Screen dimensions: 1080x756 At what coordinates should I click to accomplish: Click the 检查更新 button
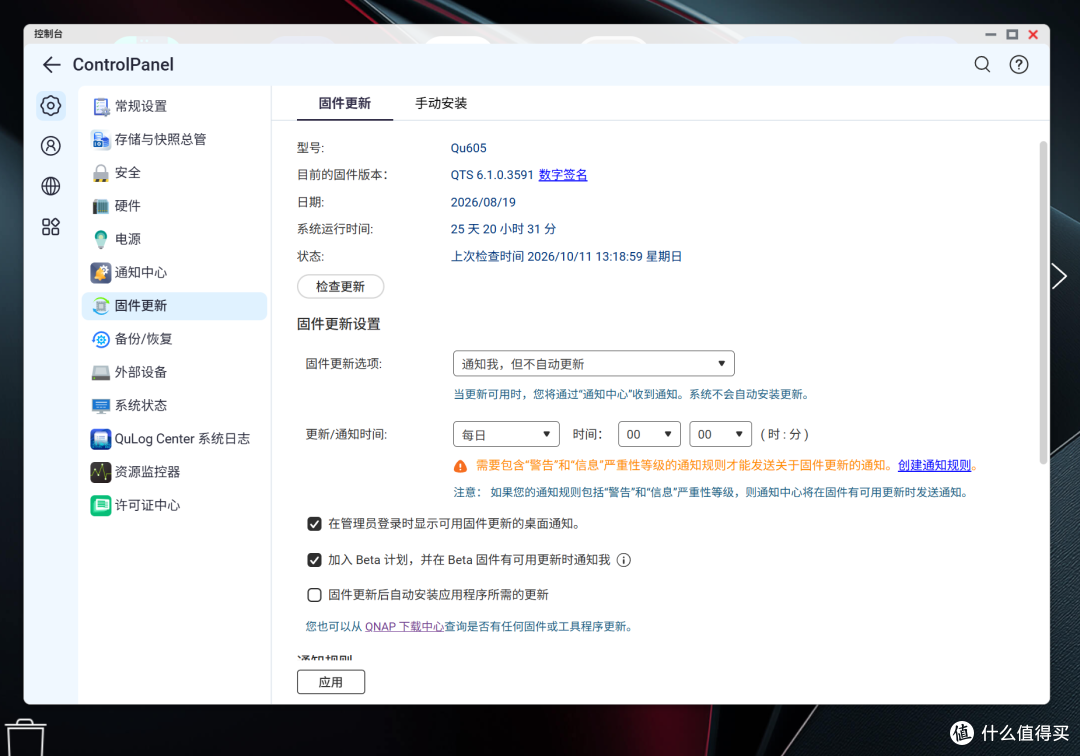click(x=340, y=286)
